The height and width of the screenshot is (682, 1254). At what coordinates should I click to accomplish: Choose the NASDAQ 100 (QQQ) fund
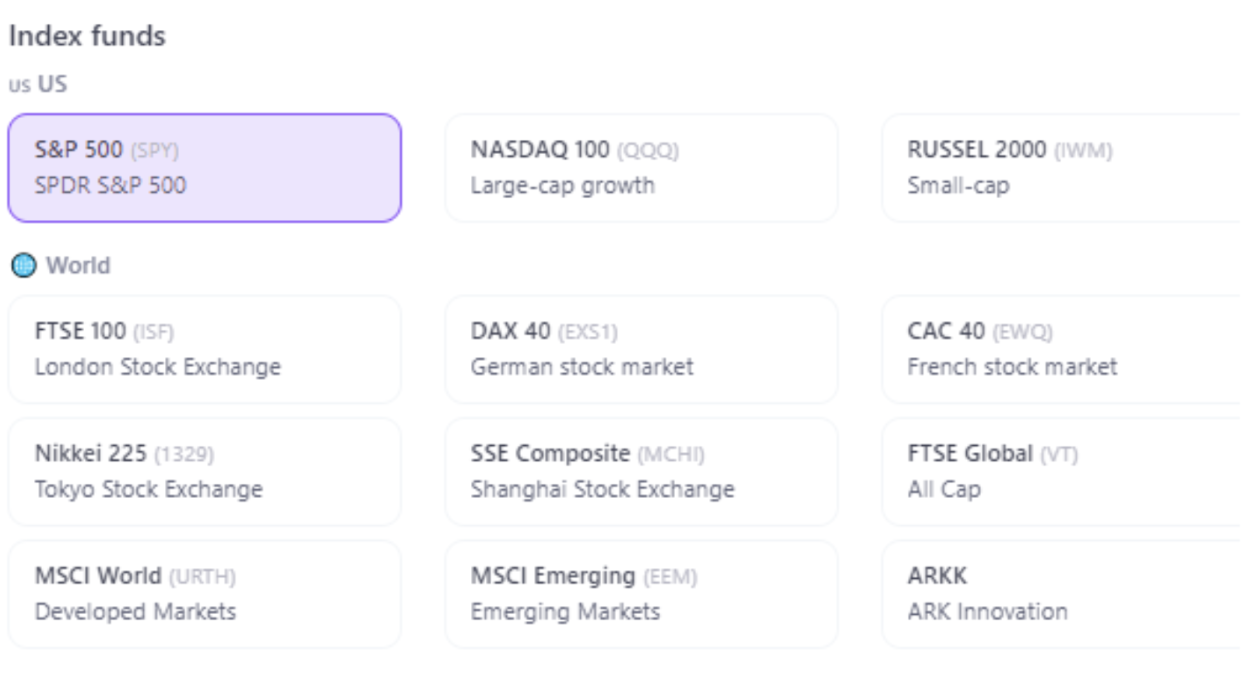click(x=641, y=168)
